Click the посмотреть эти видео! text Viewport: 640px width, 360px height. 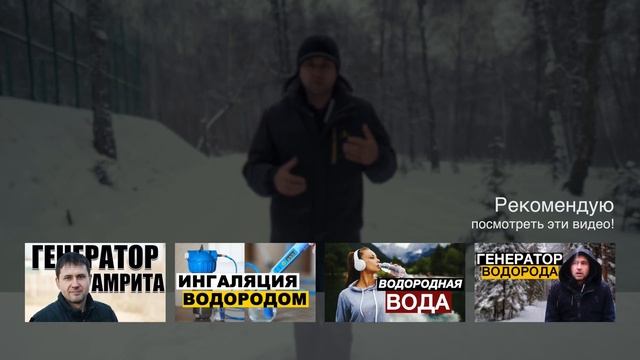[x=543, y=224]
